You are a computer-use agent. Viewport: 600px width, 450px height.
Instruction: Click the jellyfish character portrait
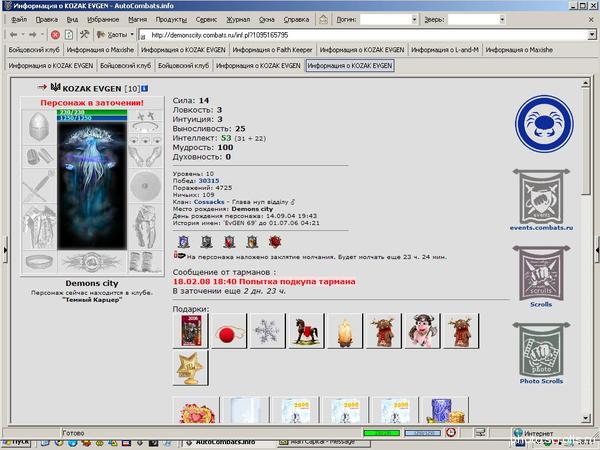[x=92, y=186]
